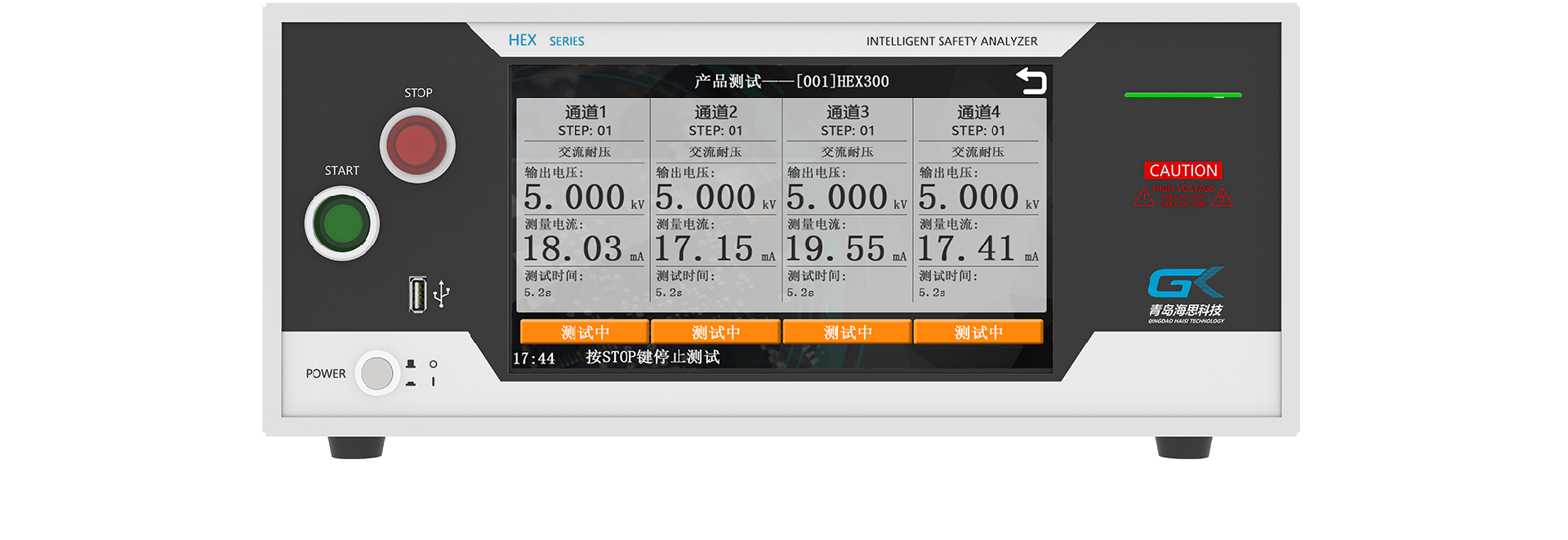This screenshot has width=1568, height=540.
Task: Tap channel 3 current reading 19.55 mA
Action: 836,249
